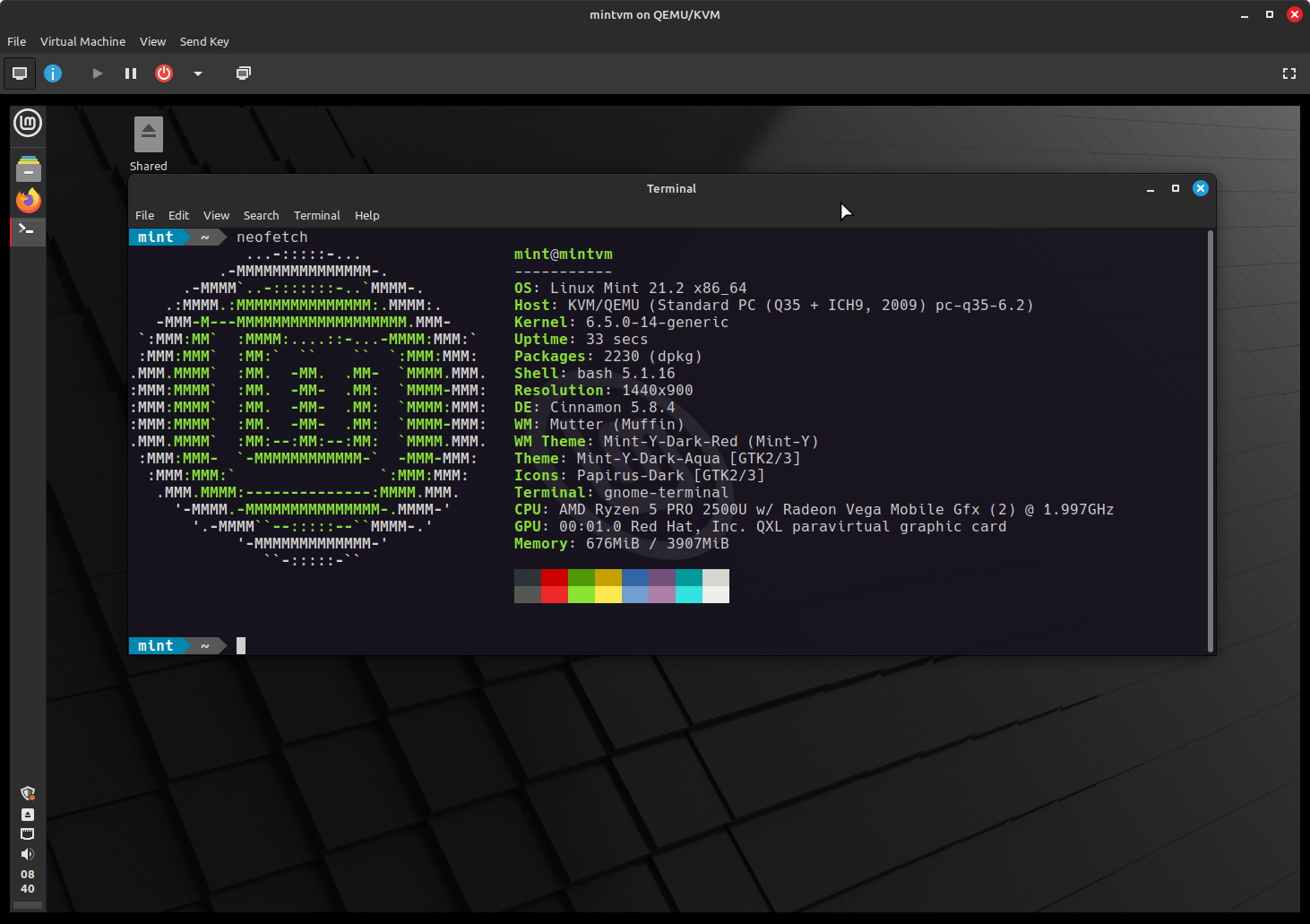Viewport: 1310px width, 924px height.
Task: Open Terminal window File menu
Action: pos(144,216)
